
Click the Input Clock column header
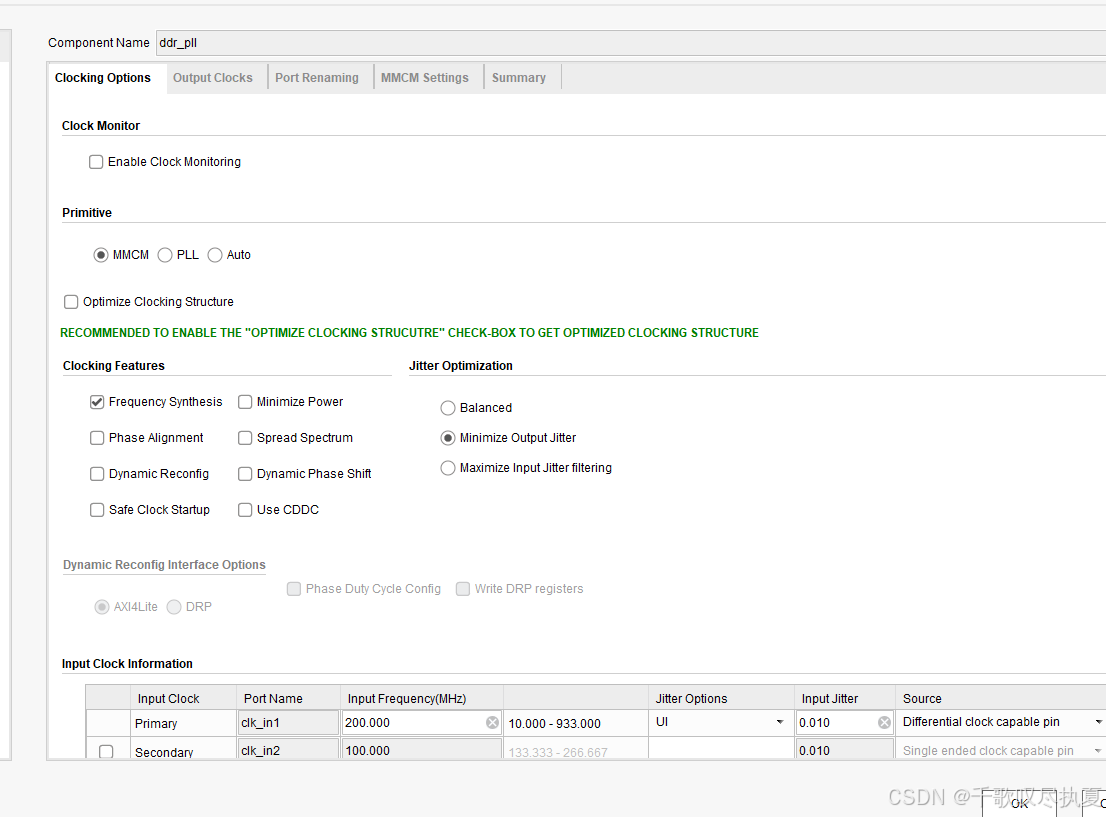pyautogui.click(x=183, y=698)
